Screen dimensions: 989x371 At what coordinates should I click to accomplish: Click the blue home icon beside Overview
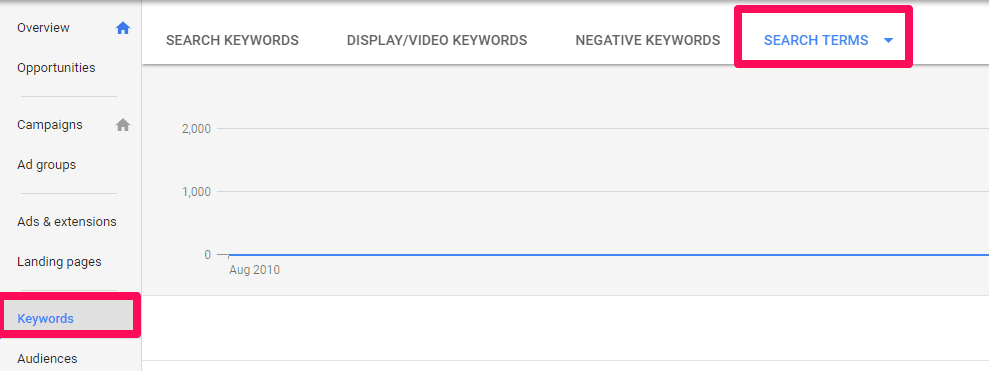click(x=123, y=28)
